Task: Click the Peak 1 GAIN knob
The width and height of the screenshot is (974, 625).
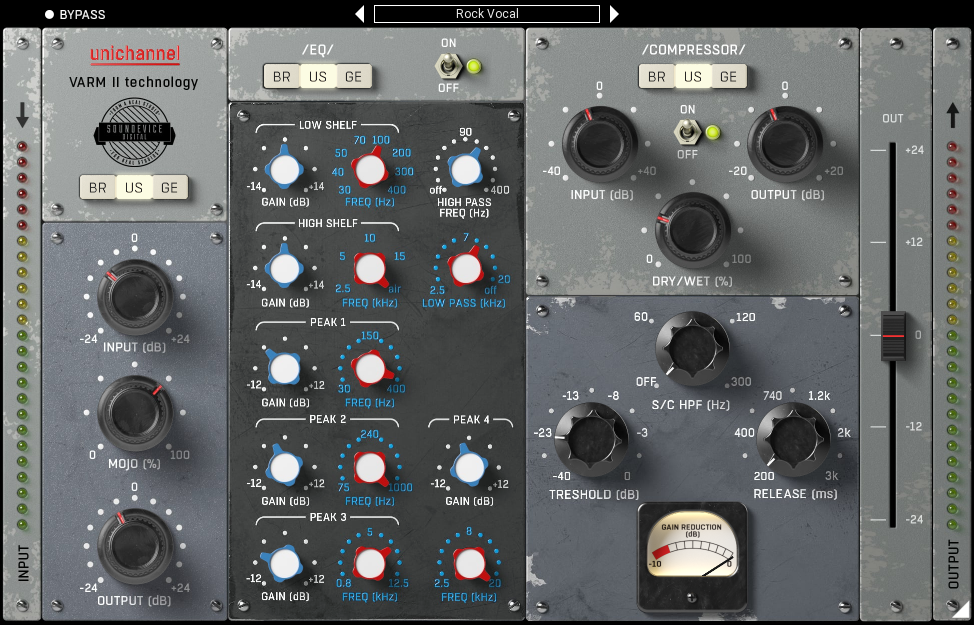Action: pos(285,369)
